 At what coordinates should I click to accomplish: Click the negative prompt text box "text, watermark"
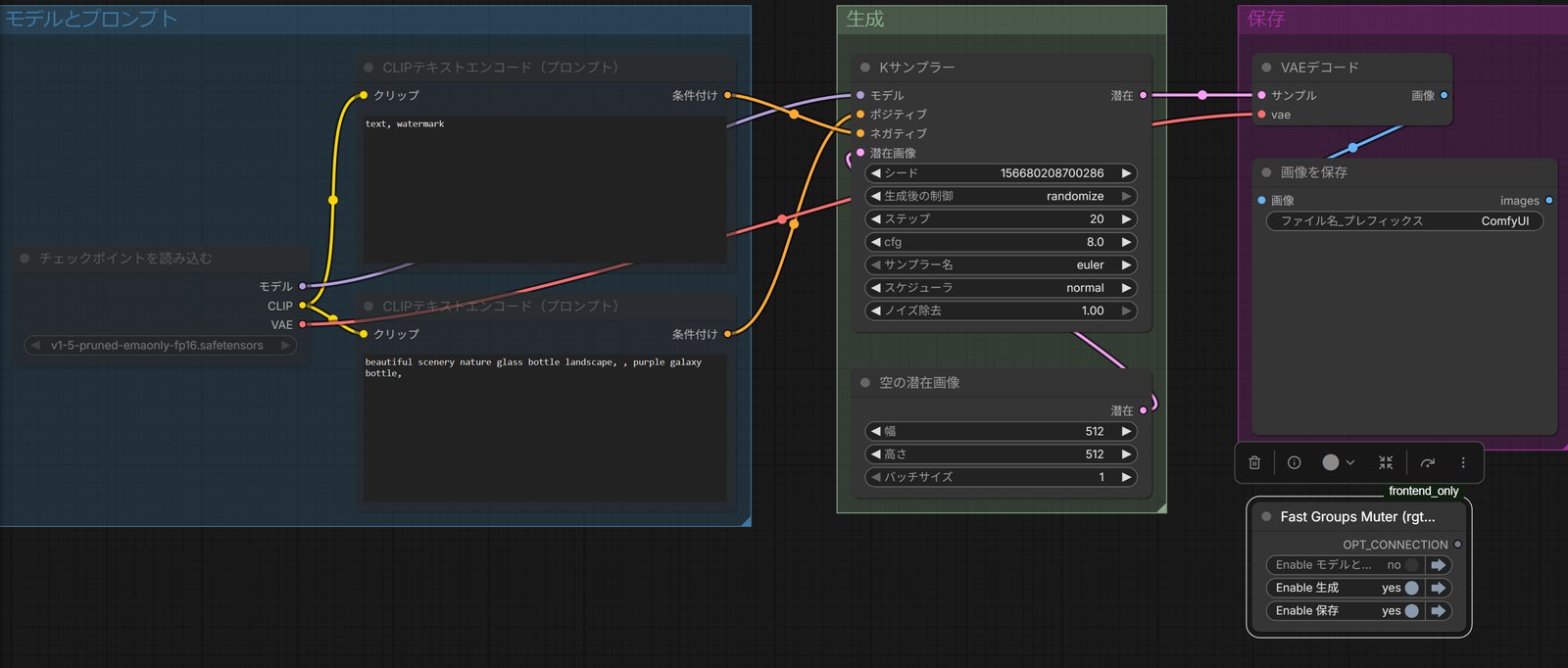(x=545, y=189)
